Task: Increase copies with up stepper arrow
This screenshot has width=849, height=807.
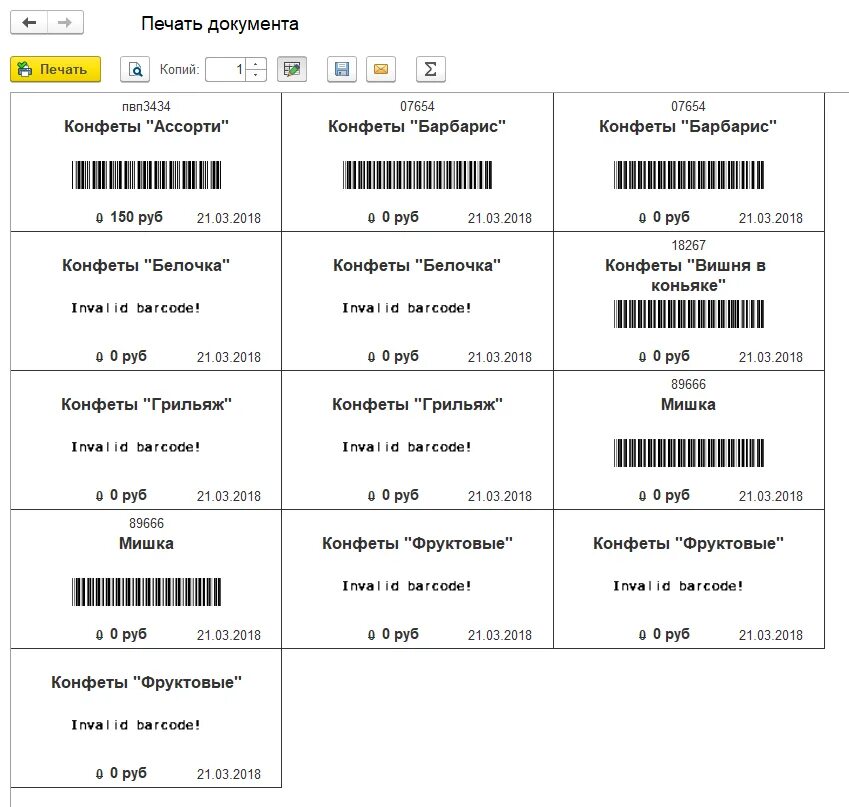Action: click(x=256, y=63)
